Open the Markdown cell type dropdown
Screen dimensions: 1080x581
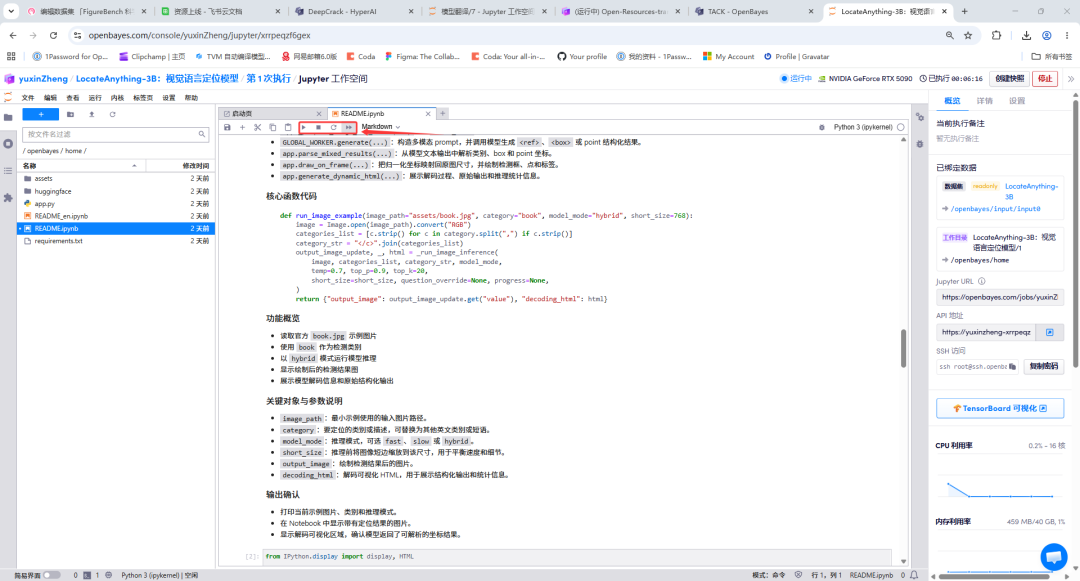point(380,127)
